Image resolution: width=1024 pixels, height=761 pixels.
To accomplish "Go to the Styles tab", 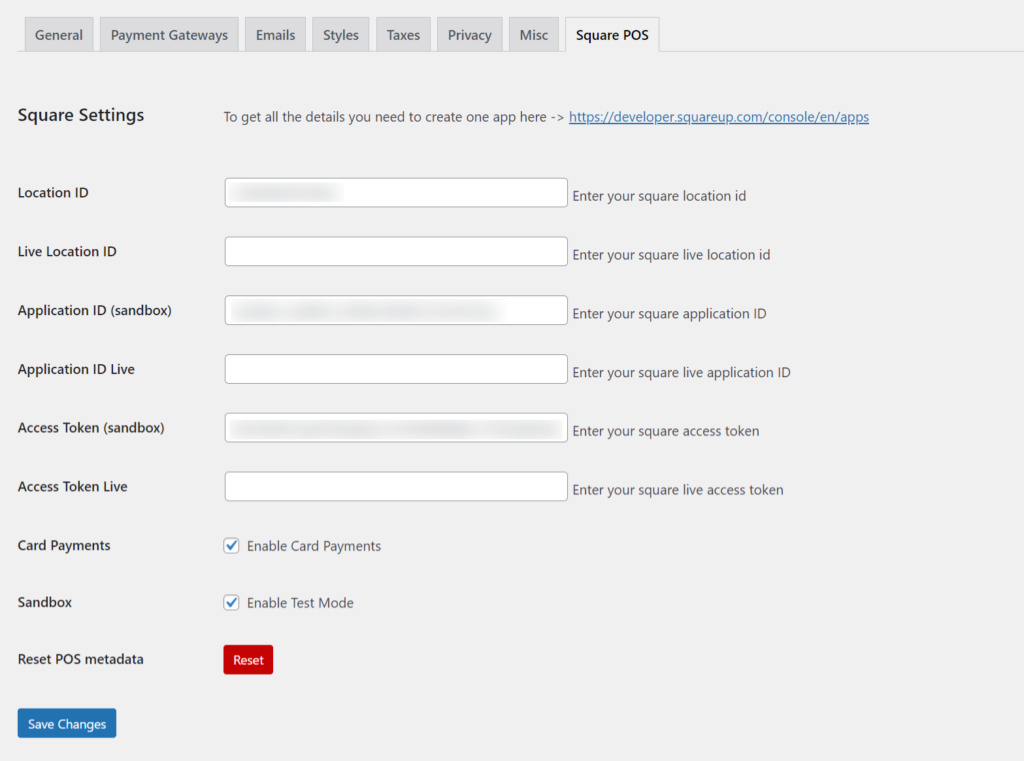I will pyautogui.click(x=340, y=35).
